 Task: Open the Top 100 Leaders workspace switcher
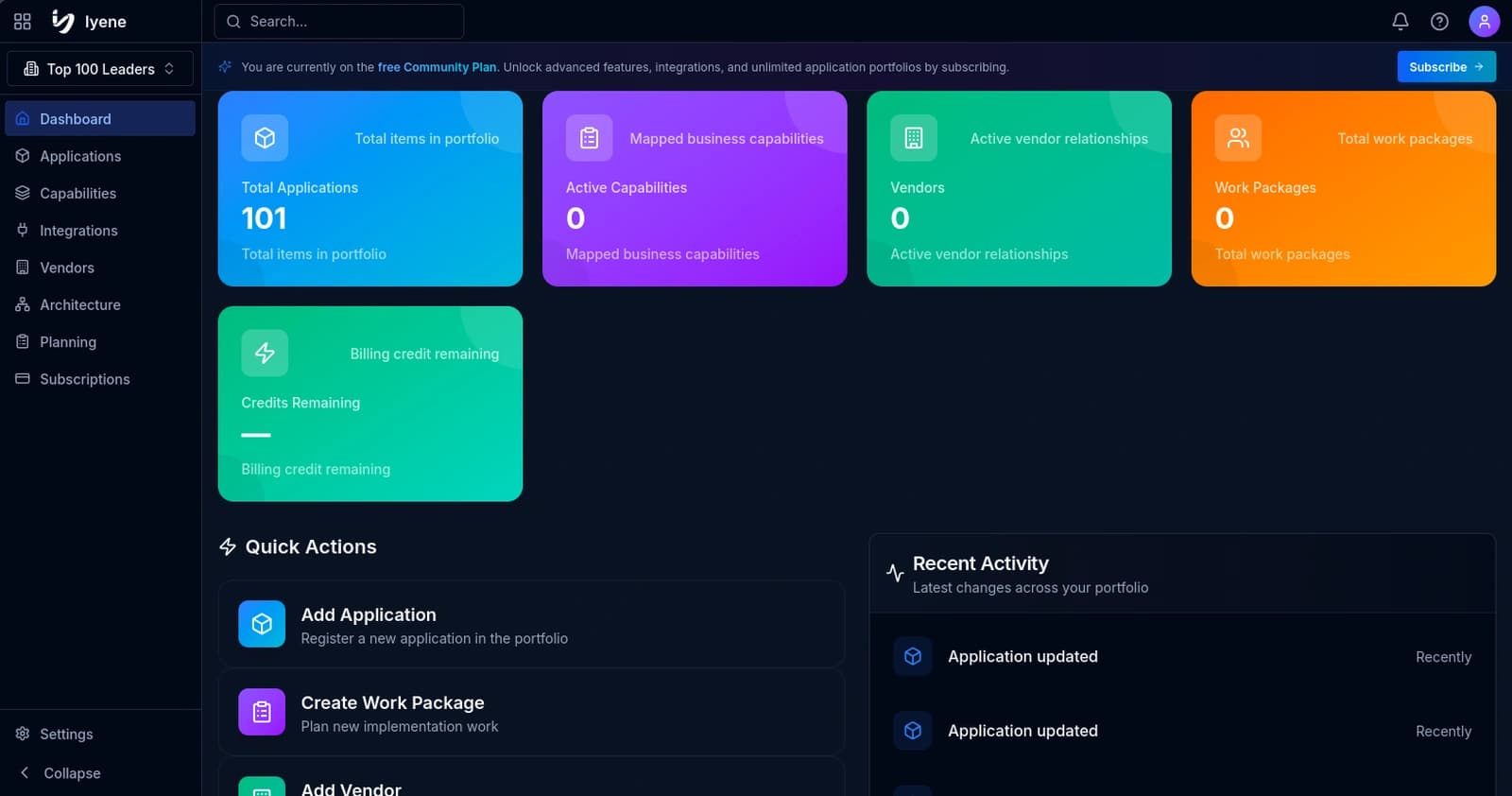click(100, 68)
